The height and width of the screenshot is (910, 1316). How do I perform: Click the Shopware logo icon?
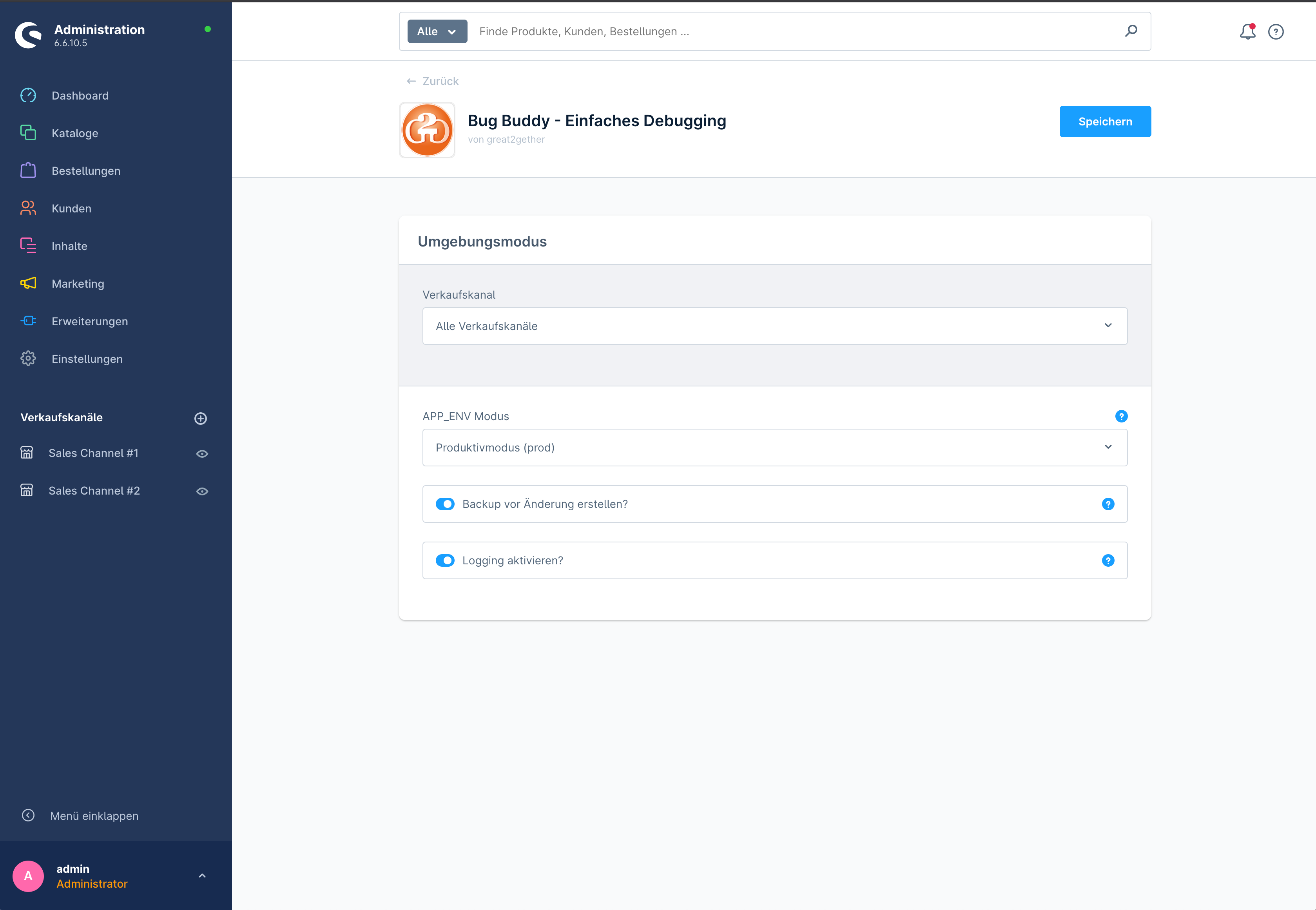(28, 35)
